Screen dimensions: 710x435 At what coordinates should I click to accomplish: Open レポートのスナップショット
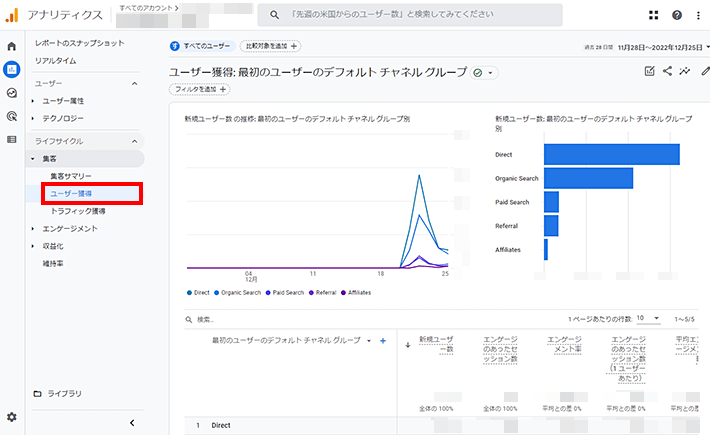[x=80, y=43]
